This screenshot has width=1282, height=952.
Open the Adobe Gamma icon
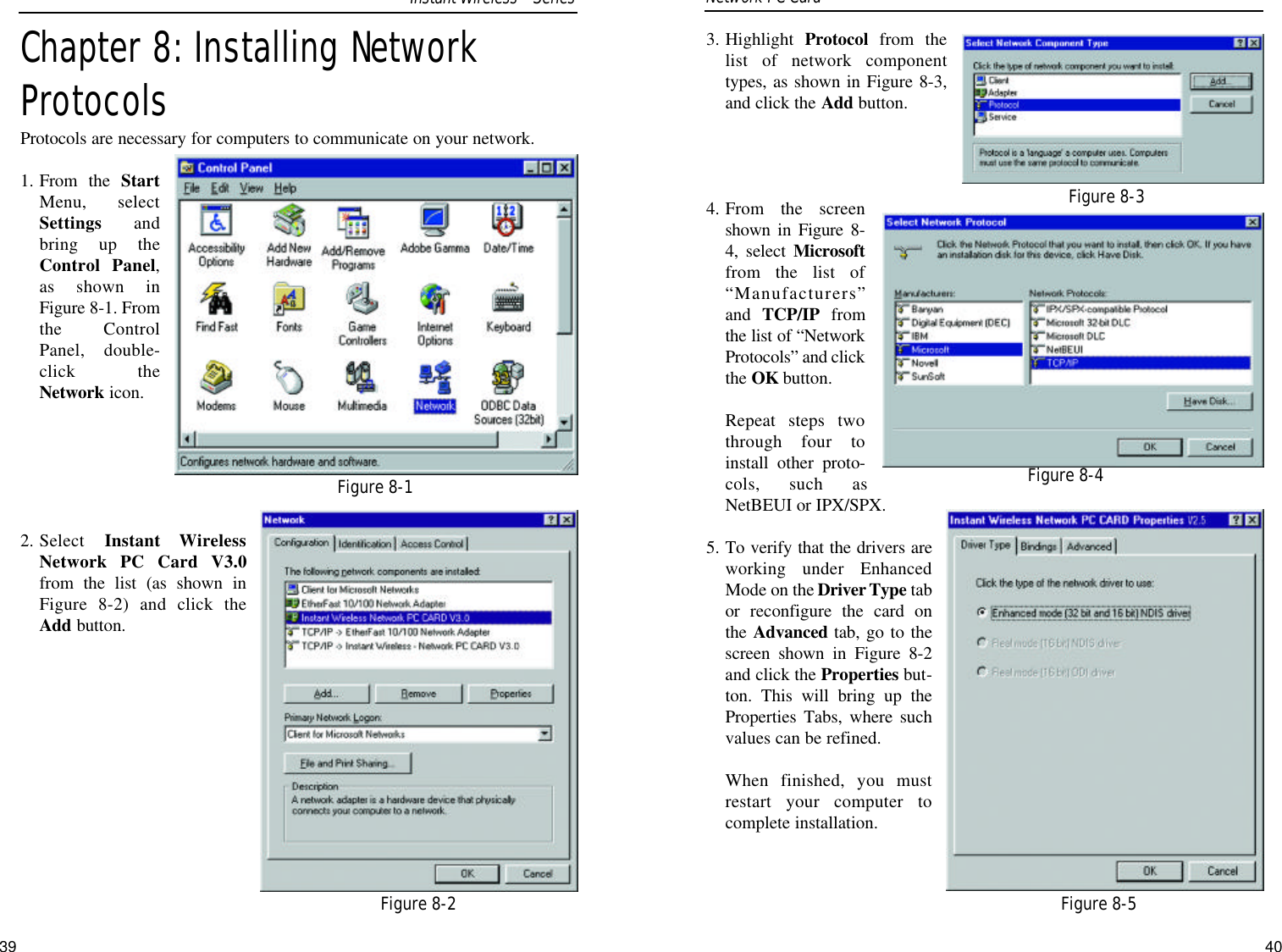pyautogui.click(x=434, y=230)
